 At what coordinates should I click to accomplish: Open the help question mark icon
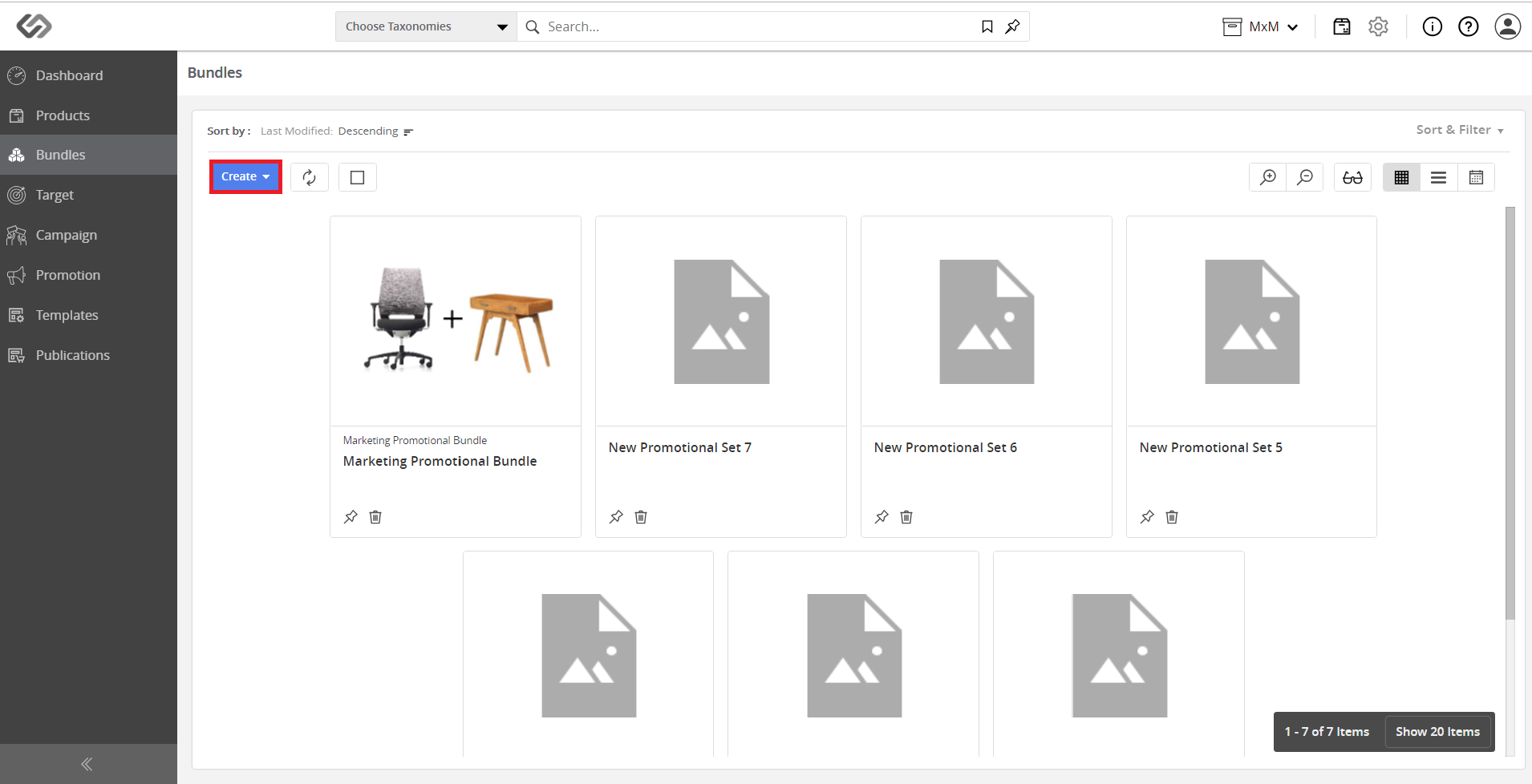[1469, 27]
